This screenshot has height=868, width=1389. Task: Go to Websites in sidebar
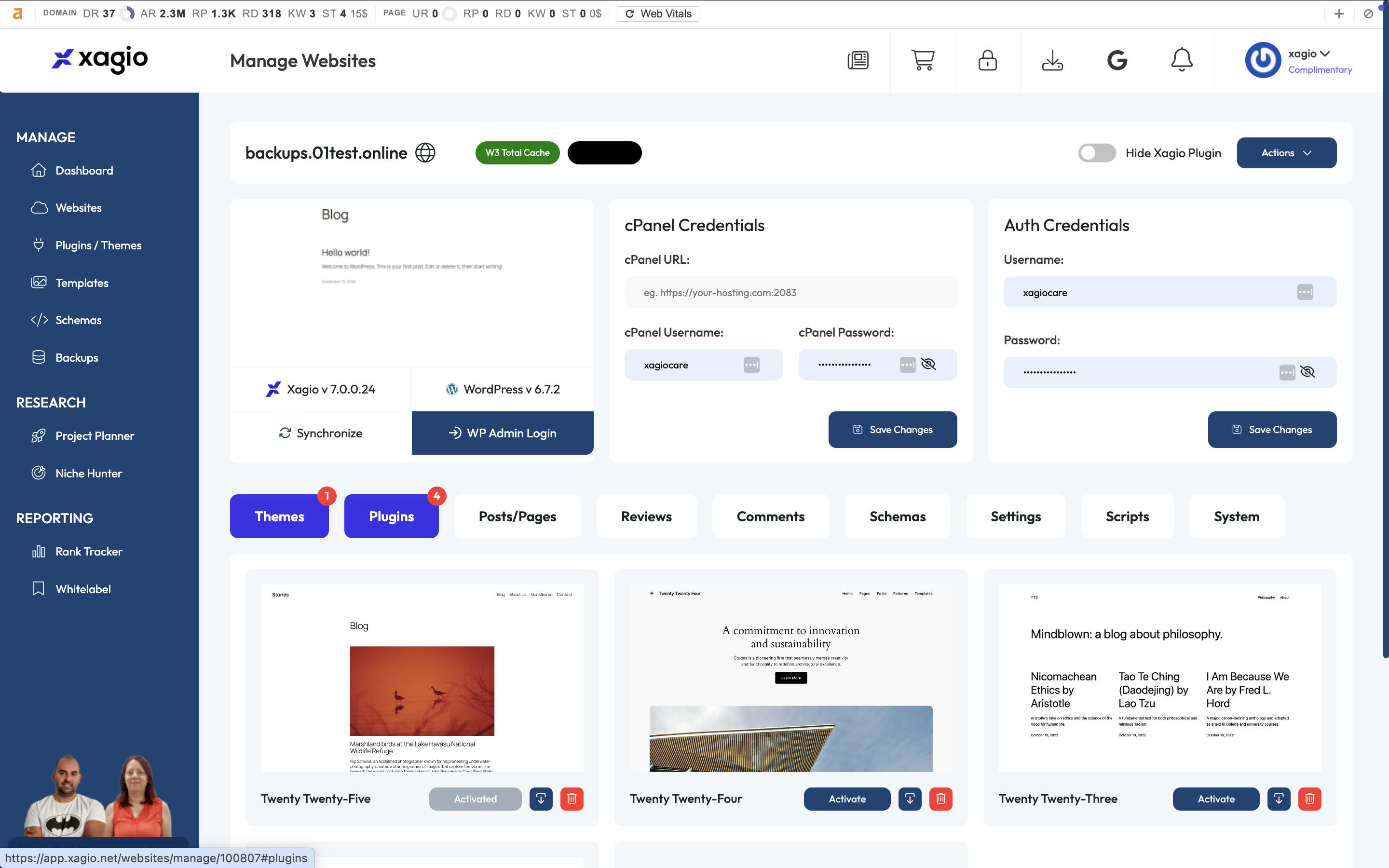(x=78, y=208)
